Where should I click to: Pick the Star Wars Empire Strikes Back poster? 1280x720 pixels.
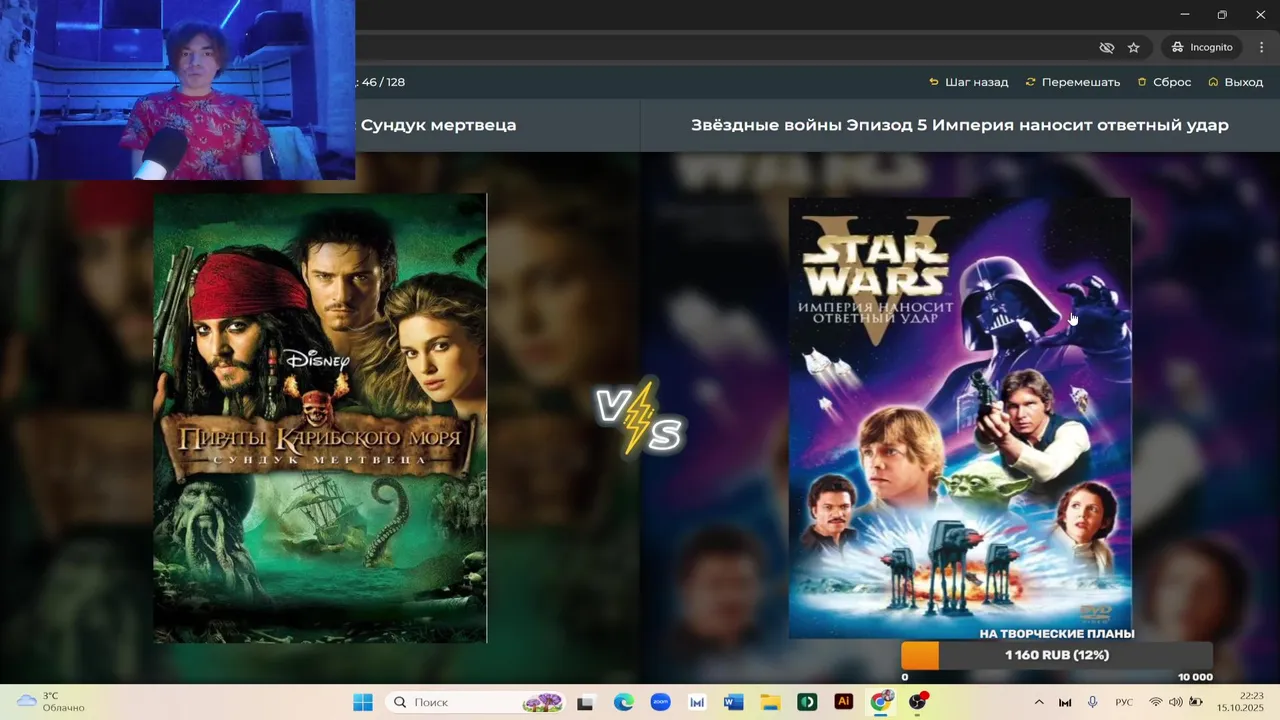coord(960,418)
